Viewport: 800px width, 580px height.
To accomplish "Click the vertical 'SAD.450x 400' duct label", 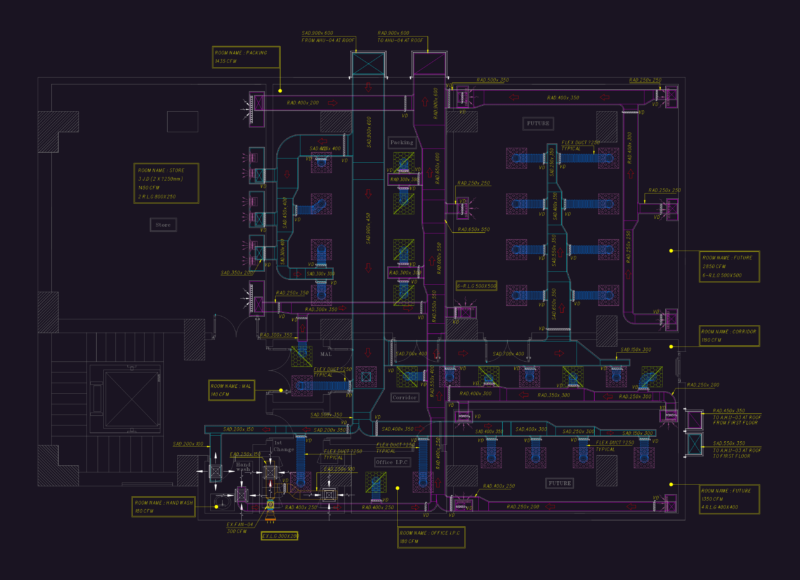I will [285, 213].
